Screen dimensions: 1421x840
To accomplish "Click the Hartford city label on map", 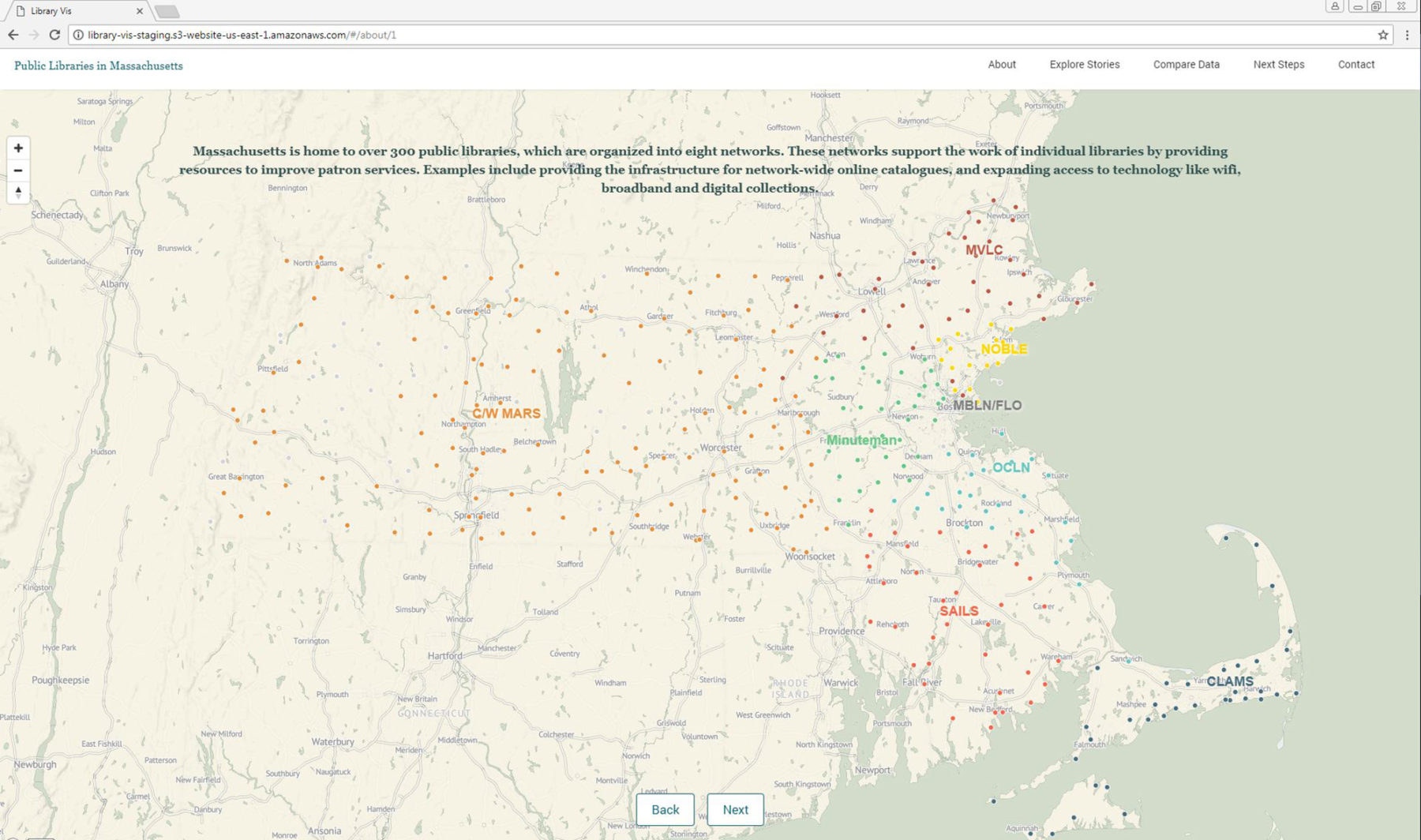I will [444, 655].
